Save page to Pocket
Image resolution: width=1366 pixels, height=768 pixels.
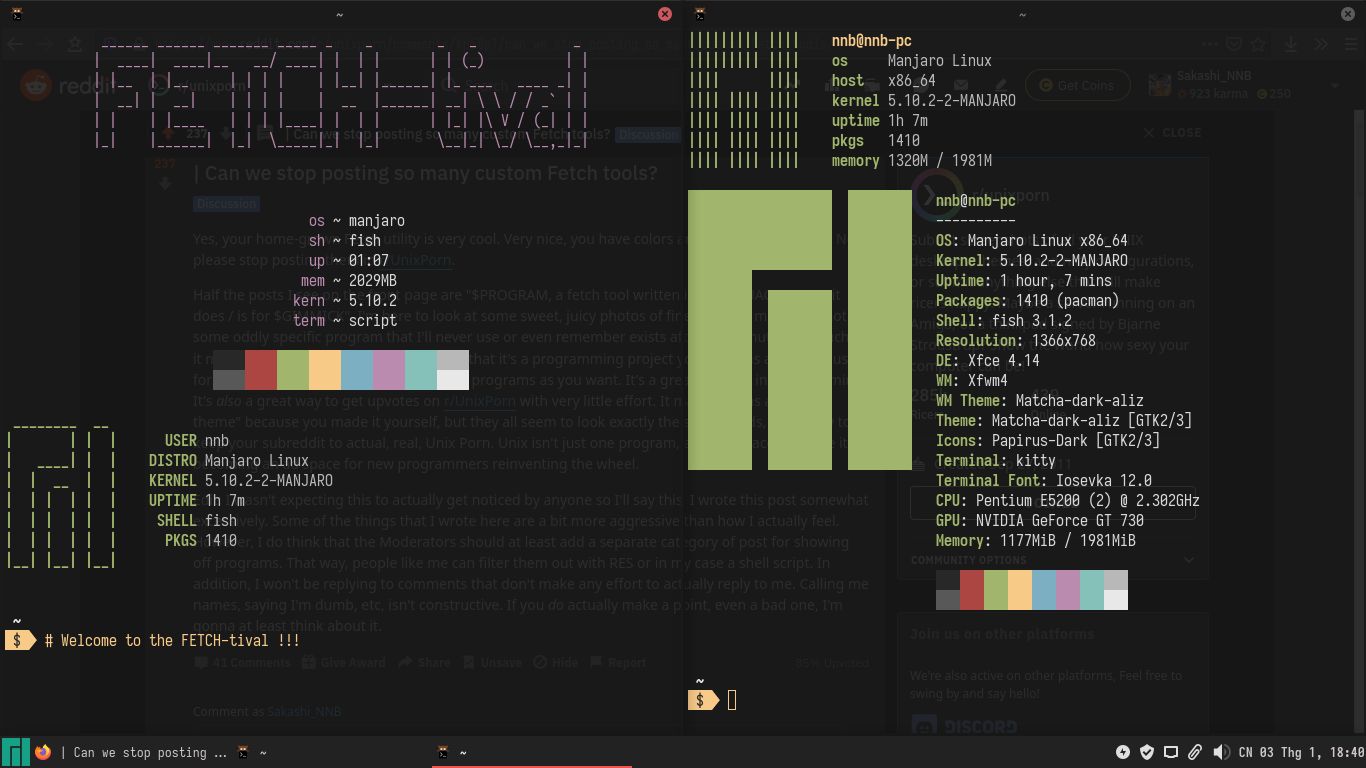(1234, 43)
